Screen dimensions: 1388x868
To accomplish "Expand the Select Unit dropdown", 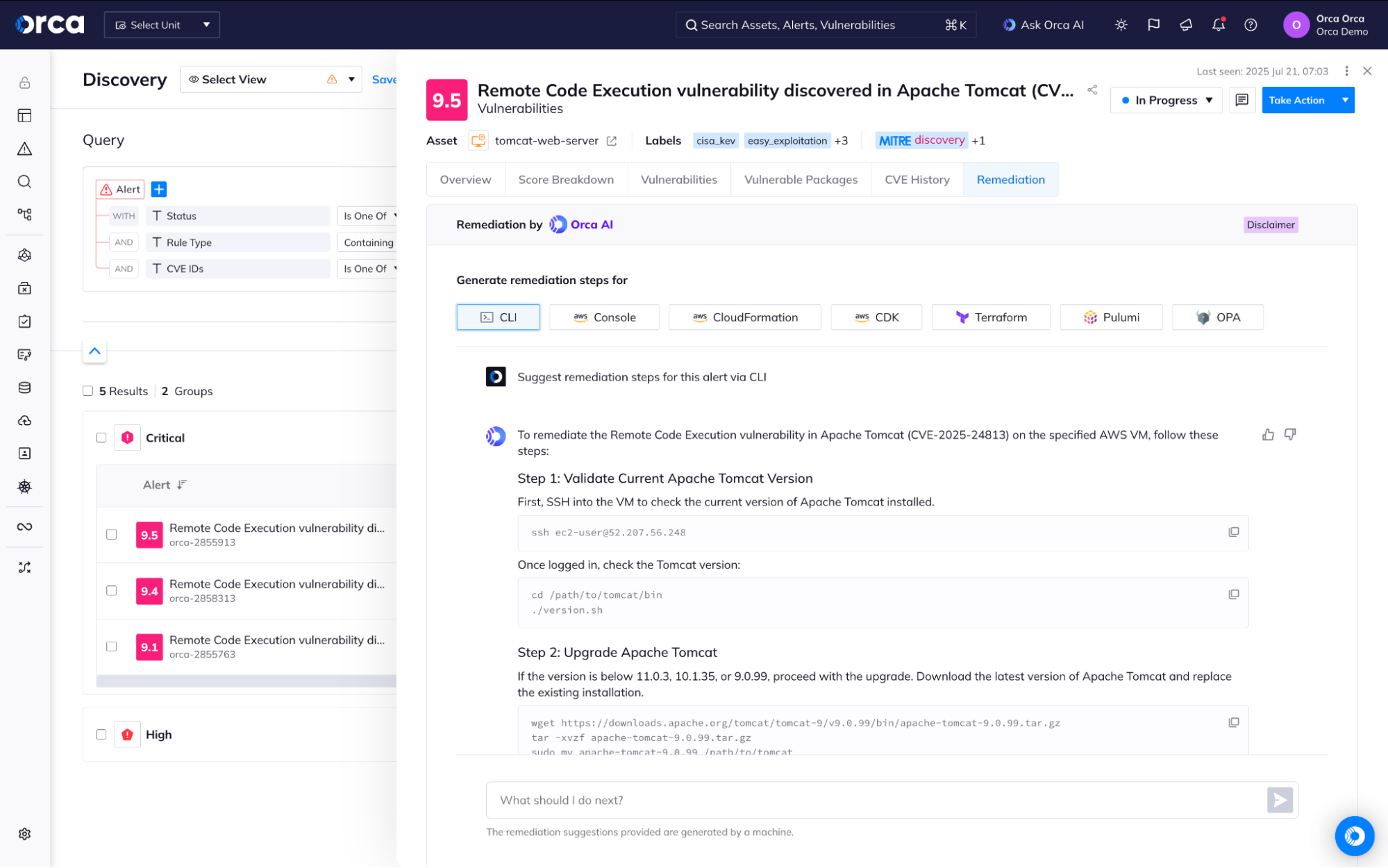I will click(162, 25).
